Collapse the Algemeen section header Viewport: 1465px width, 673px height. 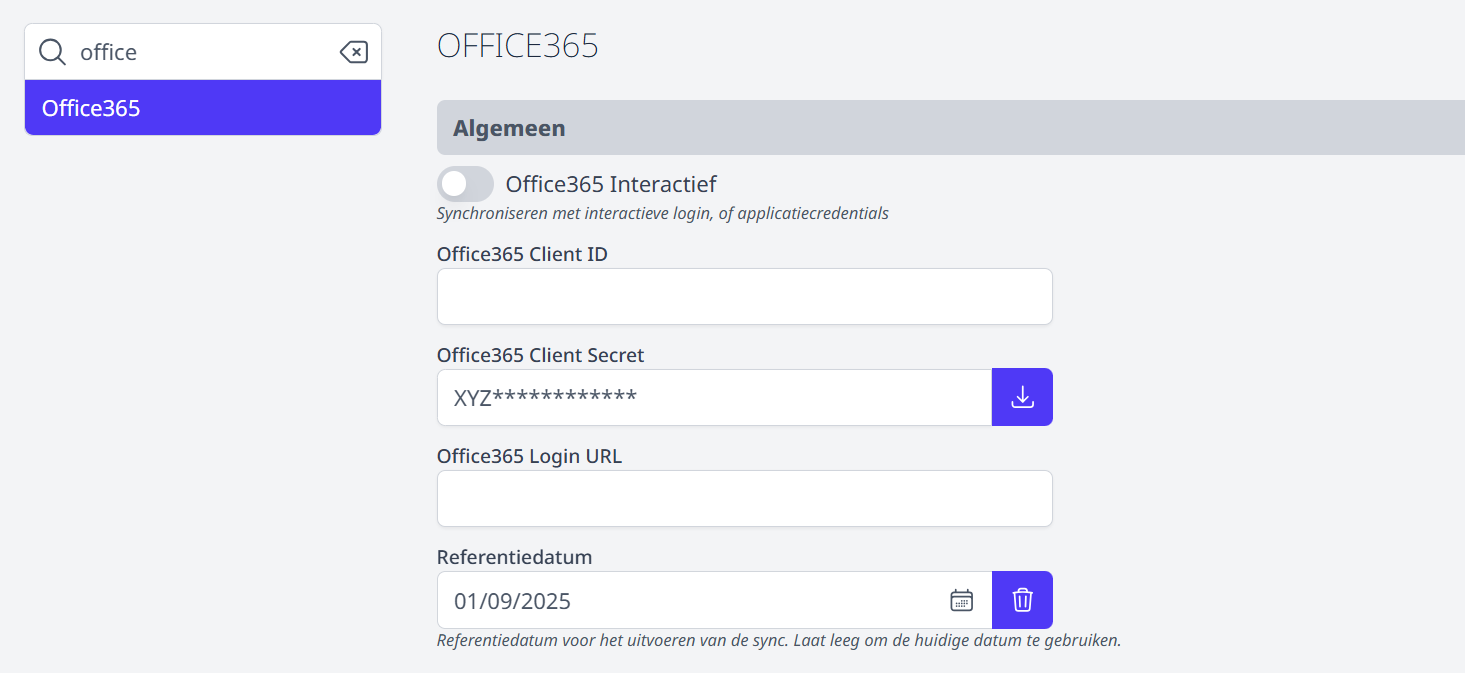(951, 128)
